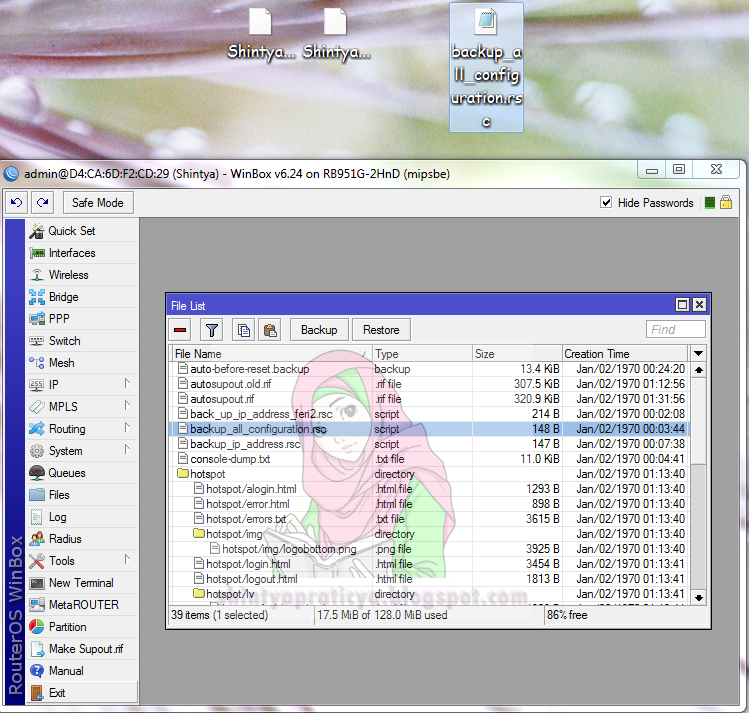The image size is (749, 713).
Task: Open the Bridge menu
Action: coord(82,297)
